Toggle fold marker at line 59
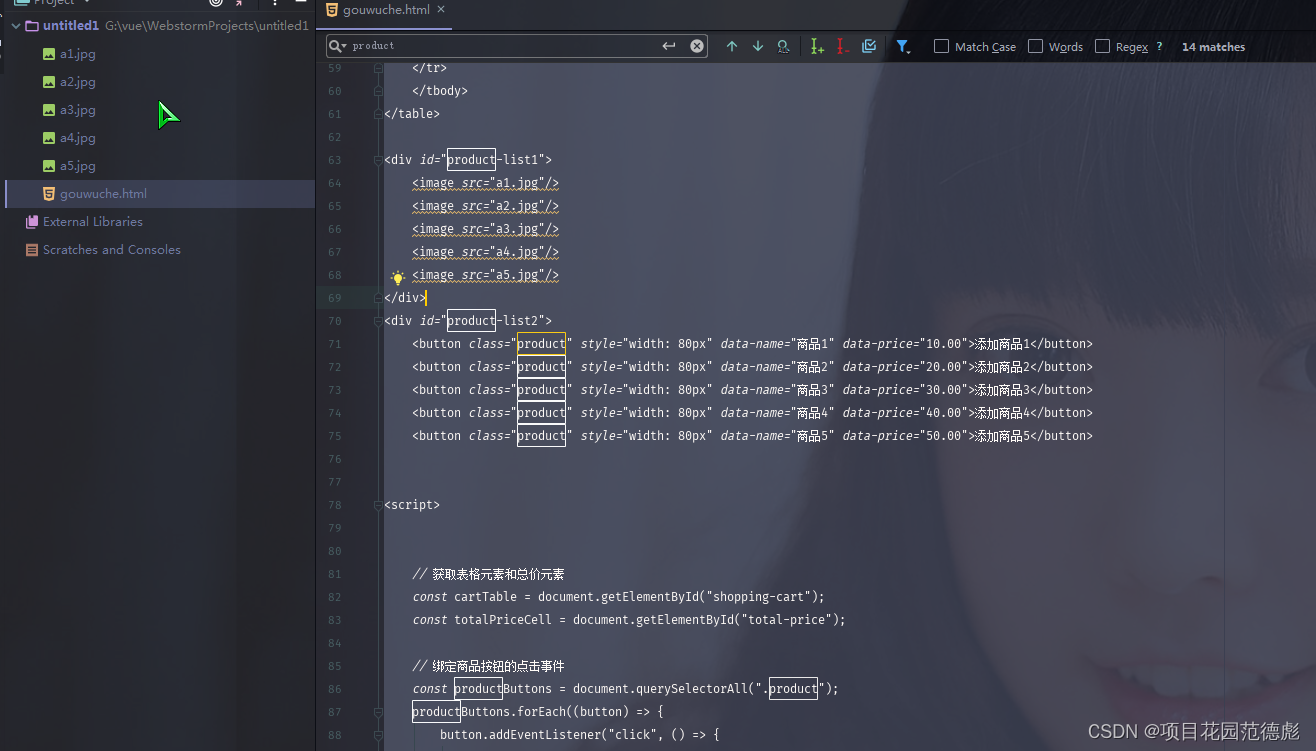This screenshot has height=751, width=1316. point(377,68)
